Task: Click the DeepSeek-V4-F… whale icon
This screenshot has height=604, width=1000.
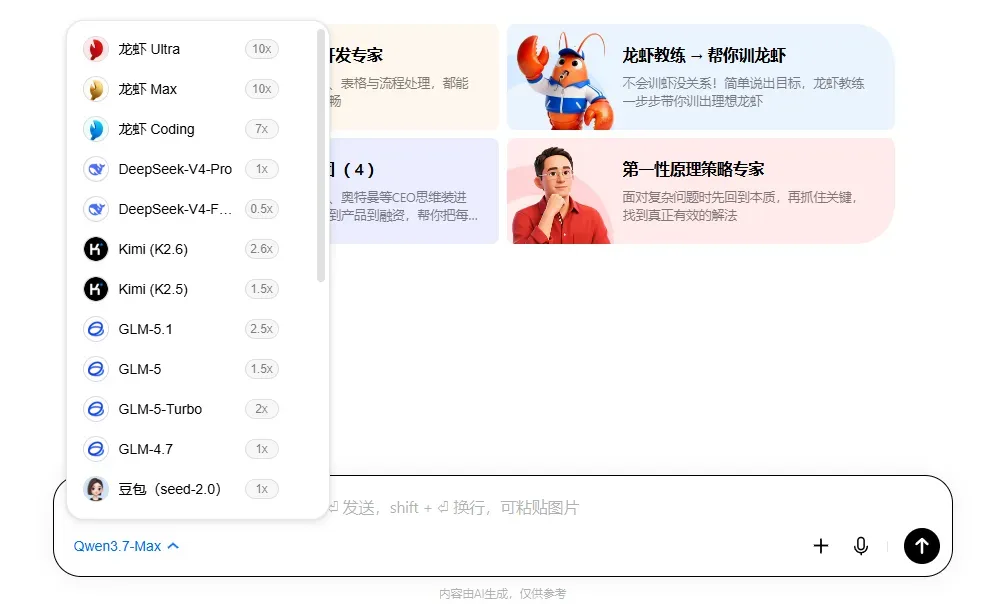Action: point(96,209)
